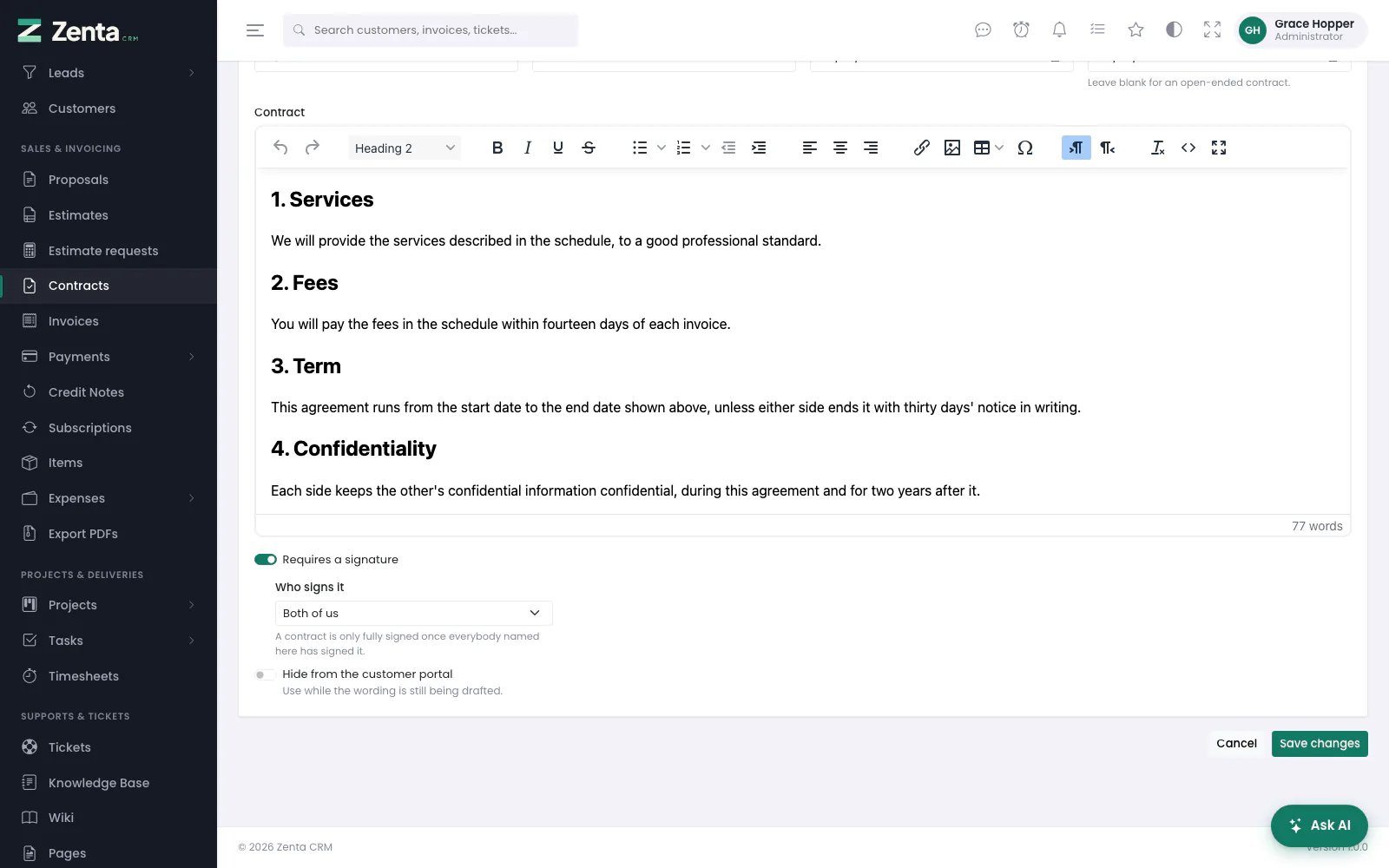Align text to the right
Viewport: 1389px width, 868px height.
pyautogui.click(x=871, y=148)
